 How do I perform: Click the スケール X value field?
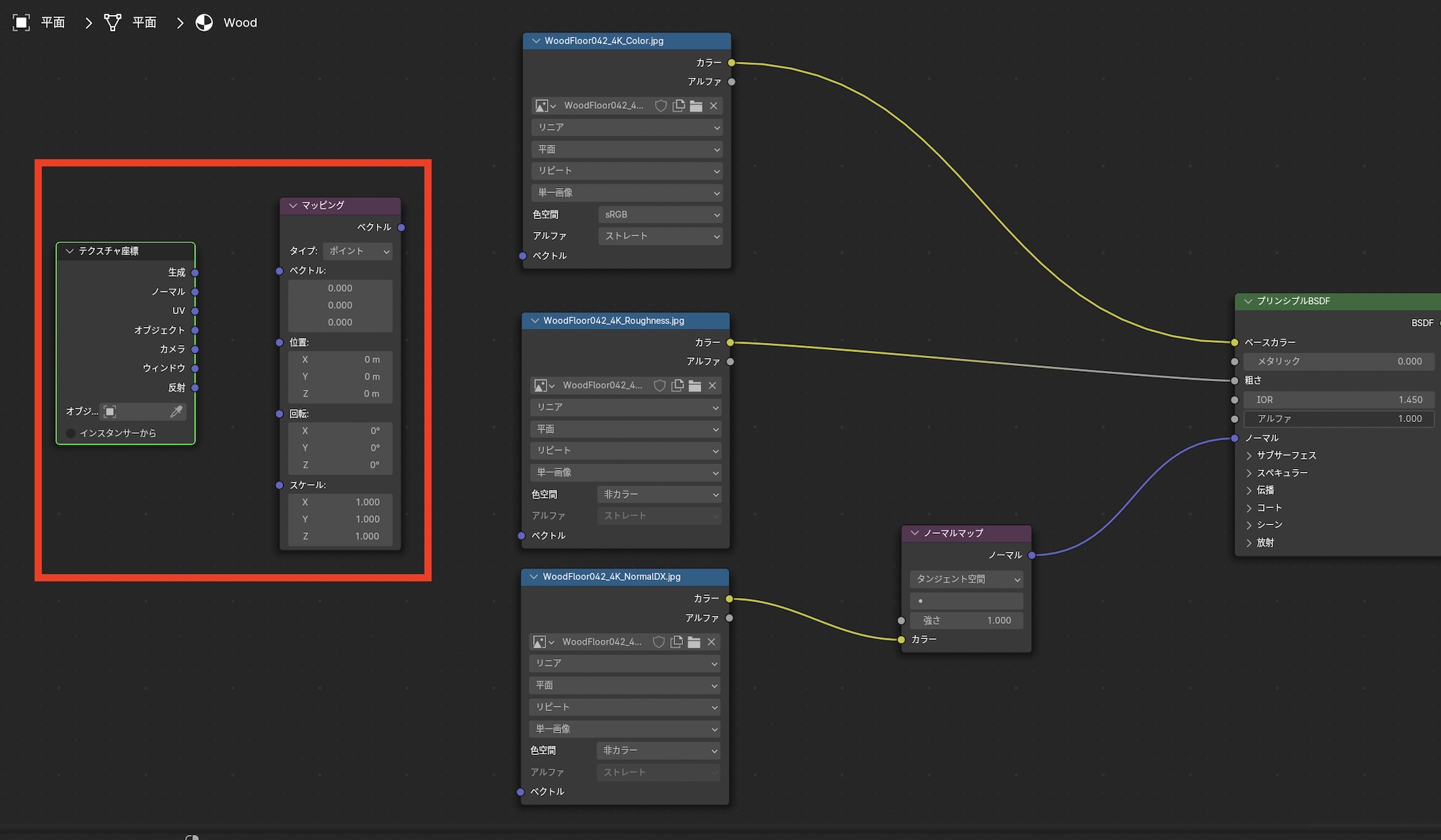(340, 502)
